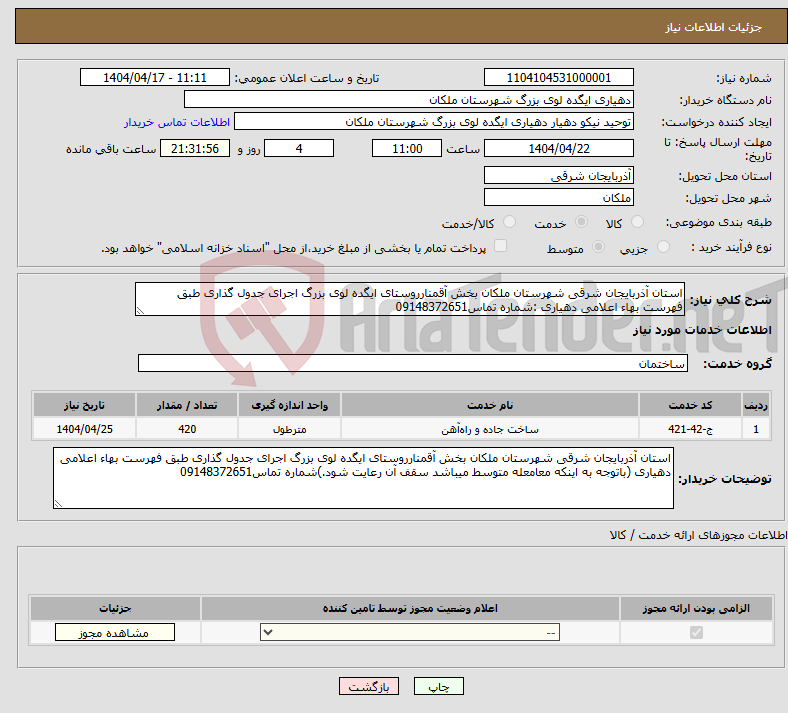Click the تعداد / مقدار column header
Screen dimensions: 788x713
click(187, 405)
